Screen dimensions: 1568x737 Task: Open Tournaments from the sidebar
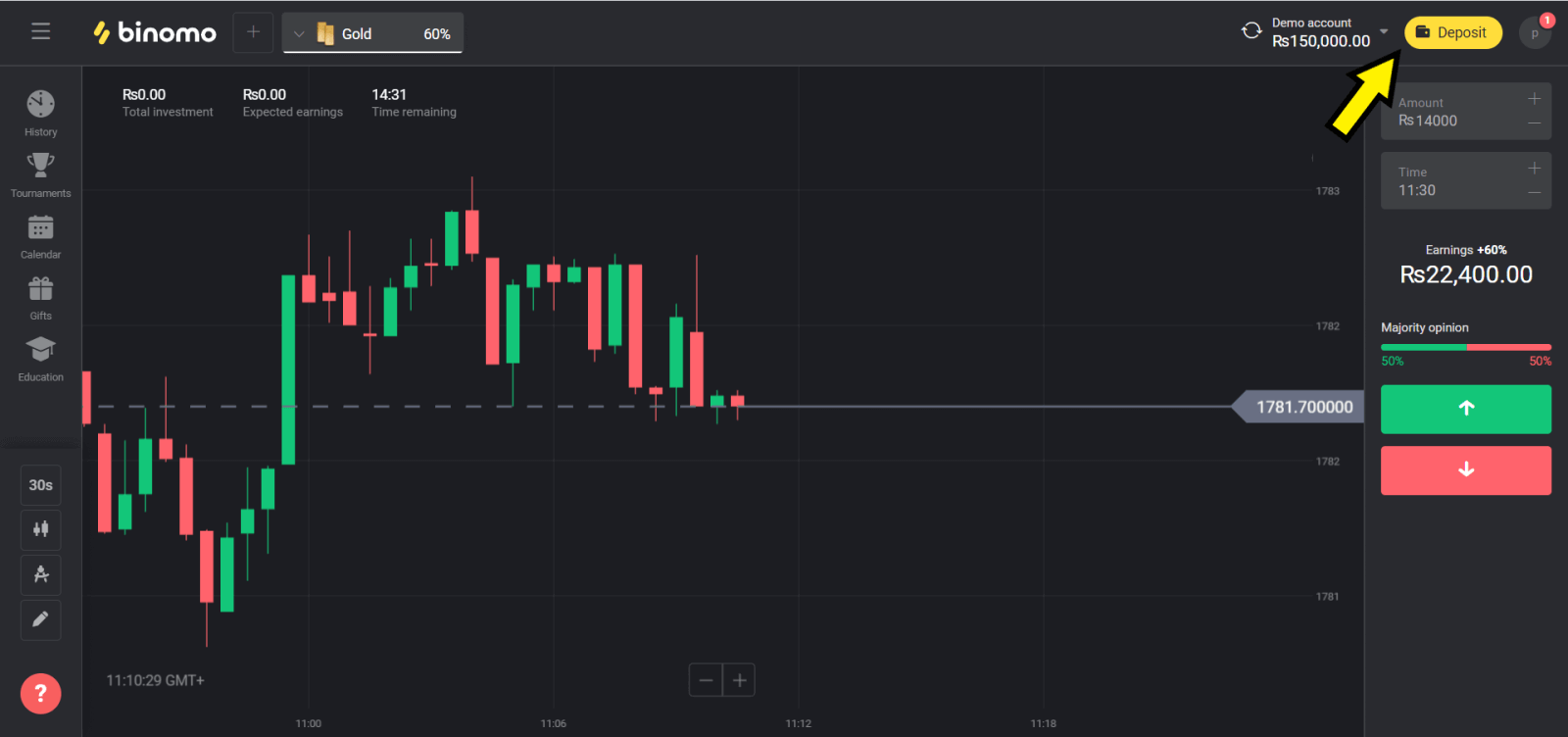pos(40,173)
